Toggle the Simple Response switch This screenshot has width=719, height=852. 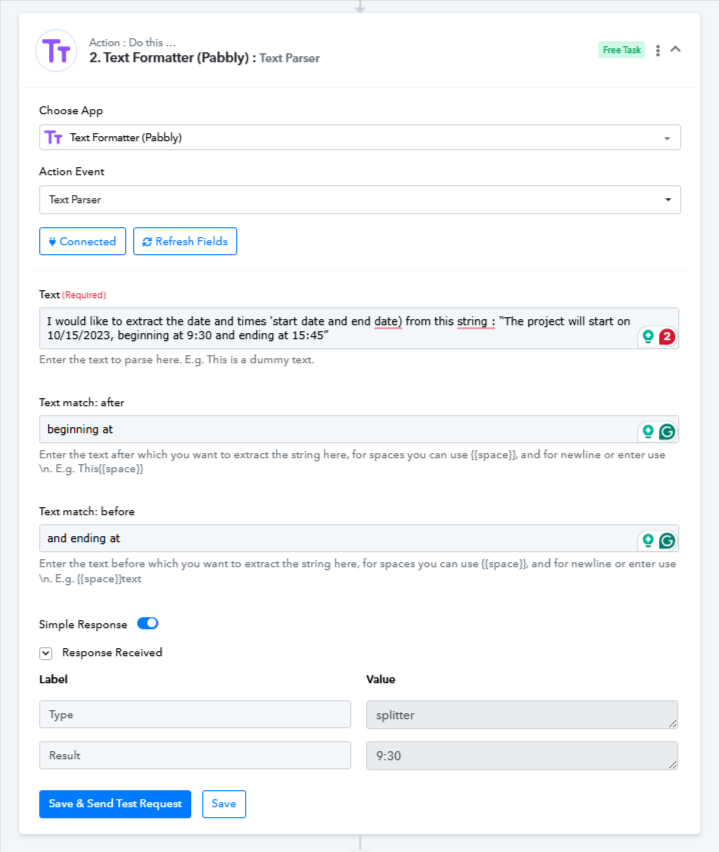147,623
